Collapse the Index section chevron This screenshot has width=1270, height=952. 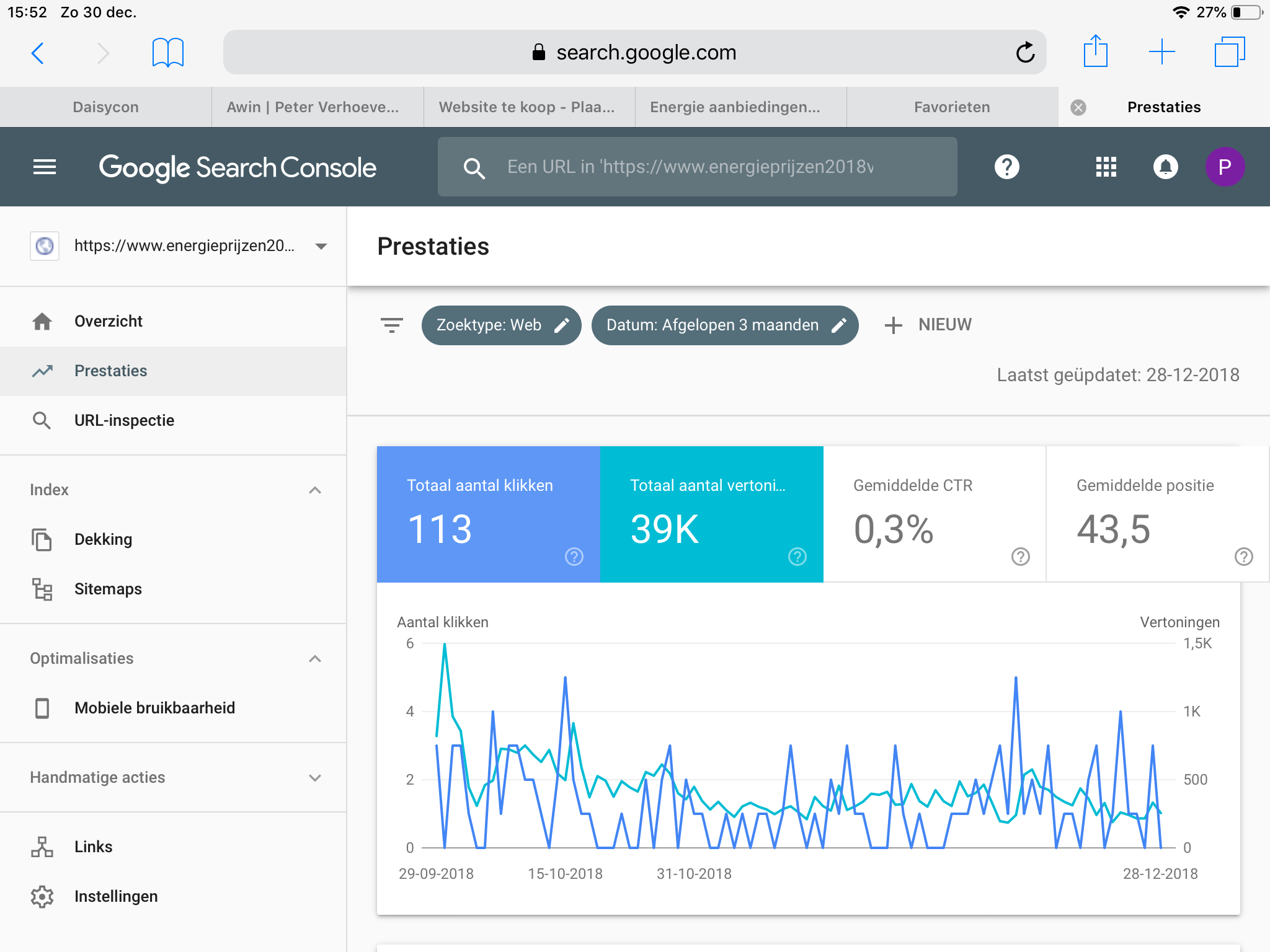click(x=315, y=490)
